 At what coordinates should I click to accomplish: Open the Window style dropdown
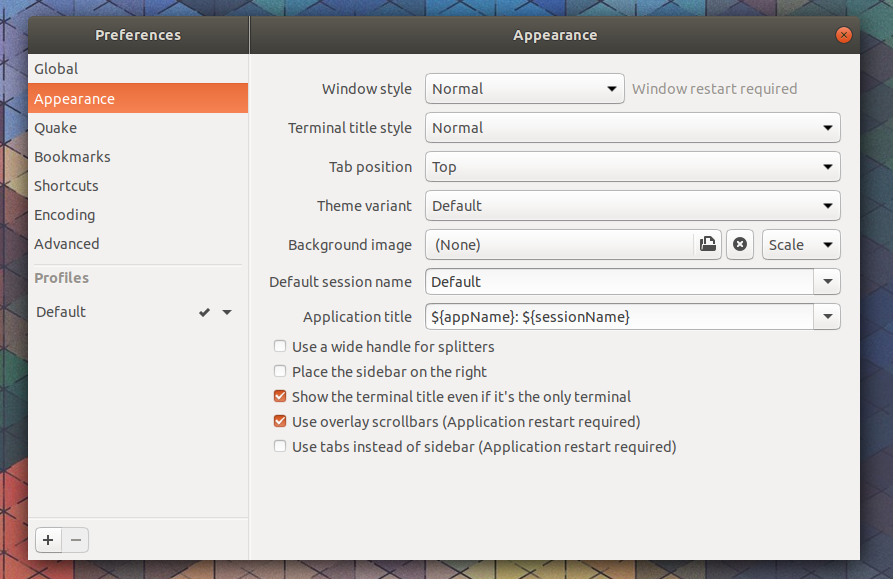click(x=608, y=88)
